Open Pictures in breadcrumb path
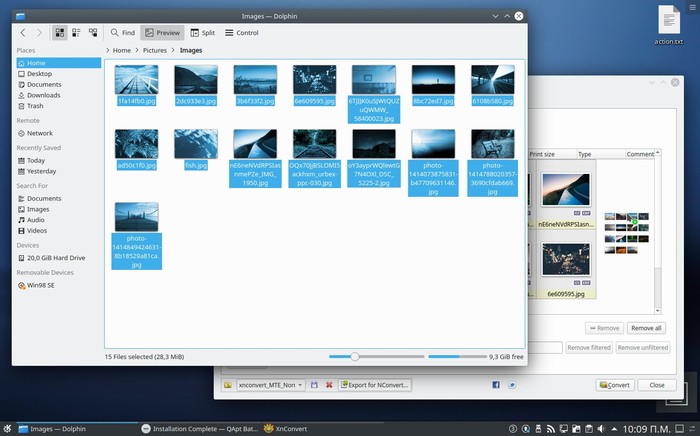700x436 pixels. pos(154,50)
